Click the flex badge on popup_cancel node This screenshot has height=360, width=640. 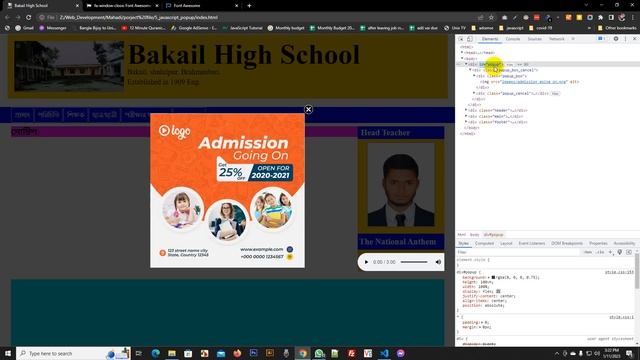coord(555,93)
